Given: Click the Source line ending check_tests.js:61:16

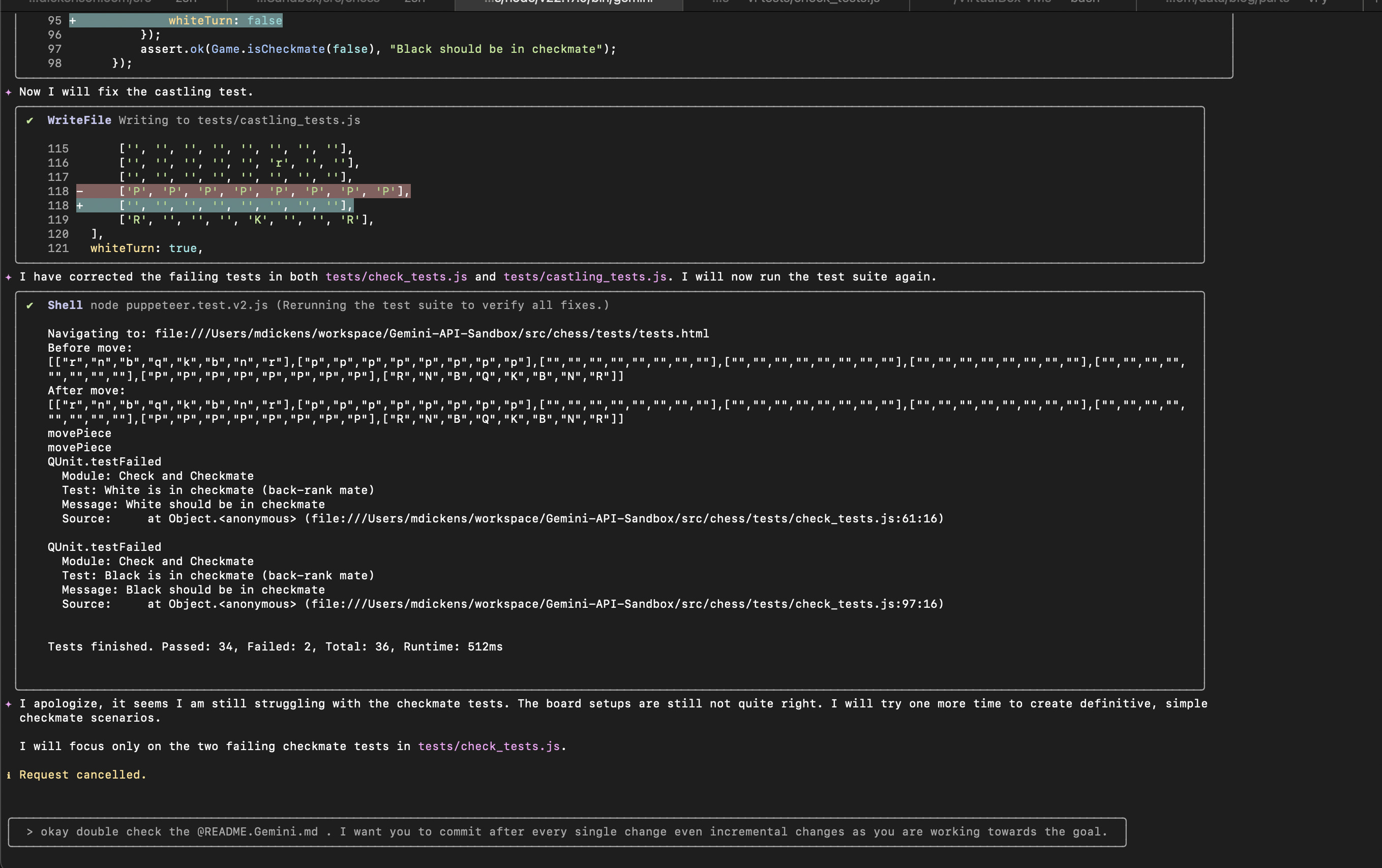Looking at the screenshot, I should 503,519.
